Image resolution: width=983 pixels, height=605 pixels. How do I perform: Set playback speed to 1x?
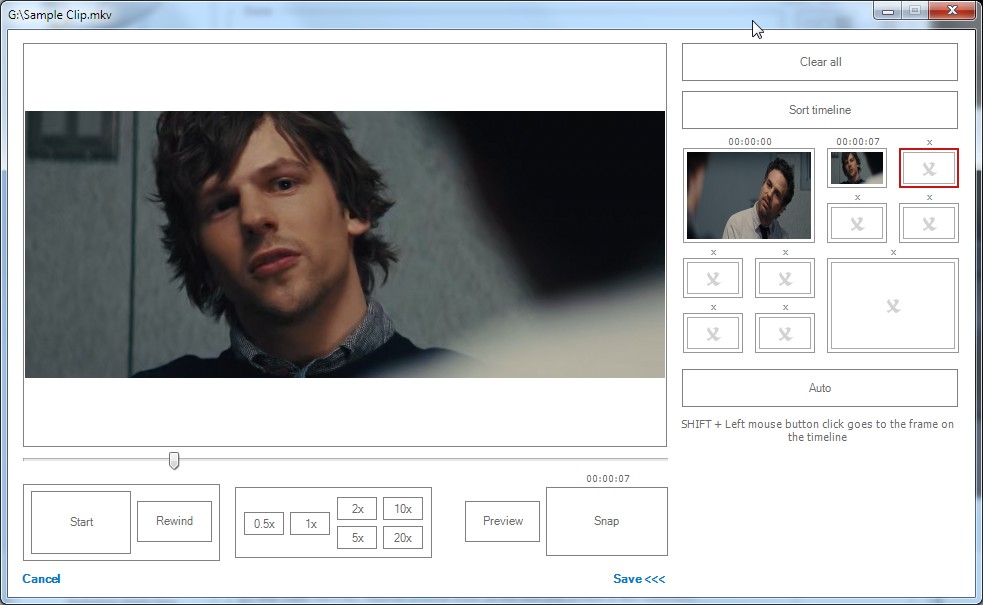(x=310, y=524)
